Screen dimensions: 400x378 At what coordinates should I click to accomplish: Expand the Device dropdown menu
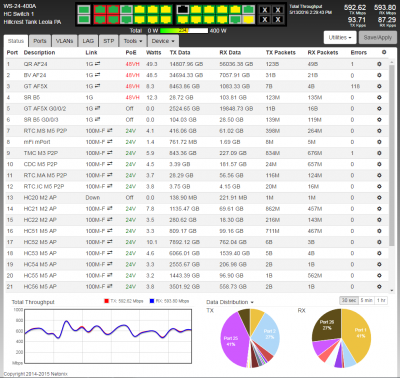pyautogui.click(x=163, y=41)
